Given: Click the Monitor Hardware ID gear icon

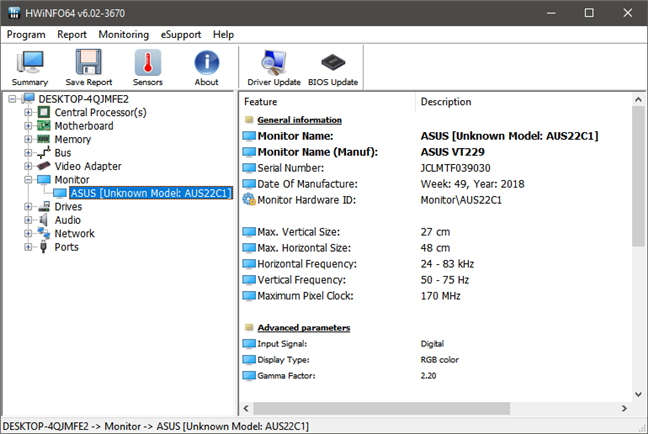Looking at the screenshot, I should pyautogui.click(x=249, y=200).
